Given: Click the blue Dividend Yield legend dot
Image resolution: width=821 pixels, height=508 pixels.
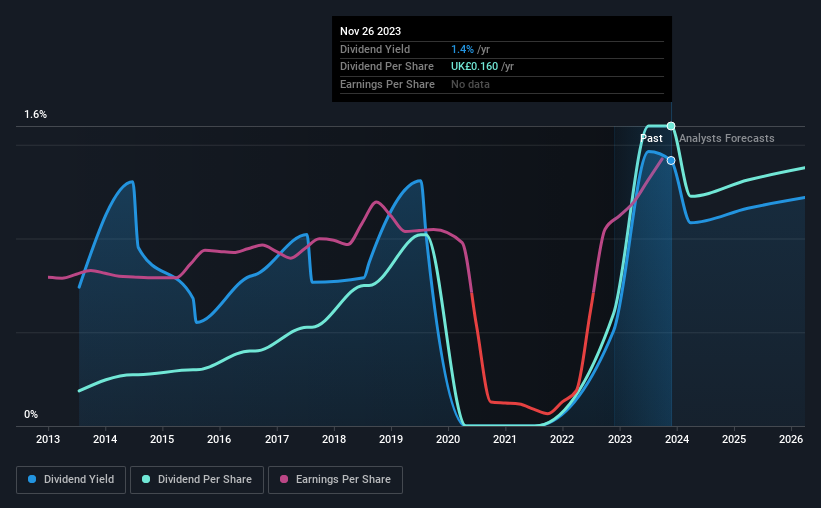Looking at the screenshot, I should 32,479.
